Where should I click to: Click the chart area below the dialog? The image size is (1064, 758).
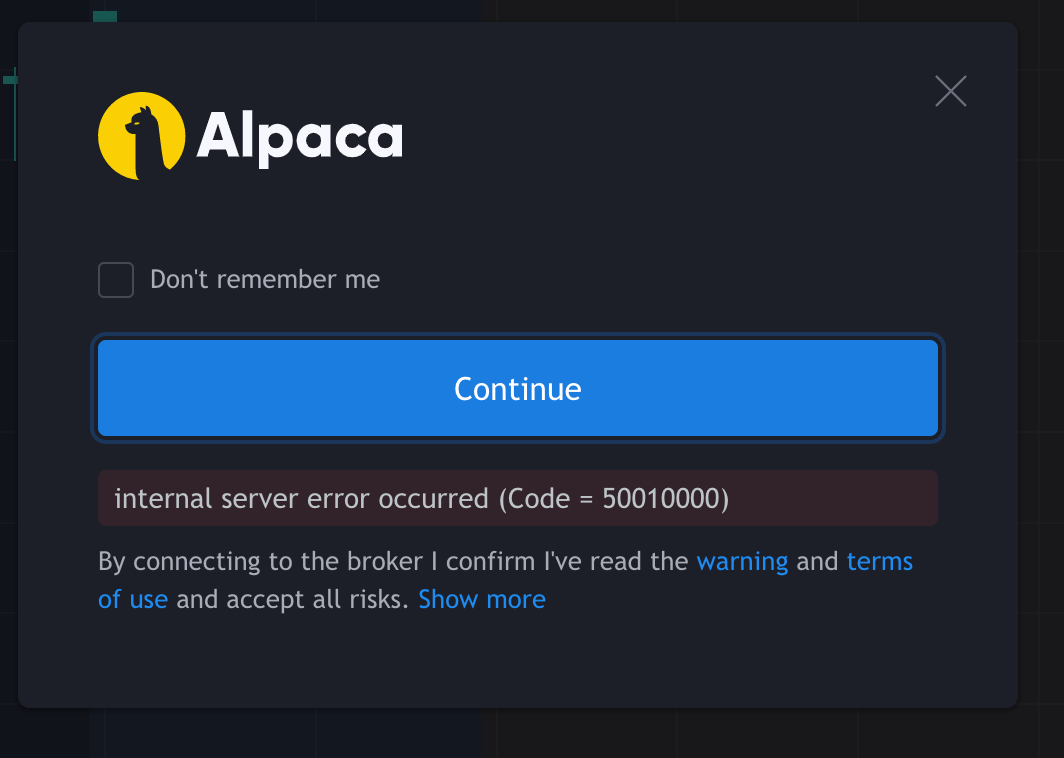tap(518, 734)
